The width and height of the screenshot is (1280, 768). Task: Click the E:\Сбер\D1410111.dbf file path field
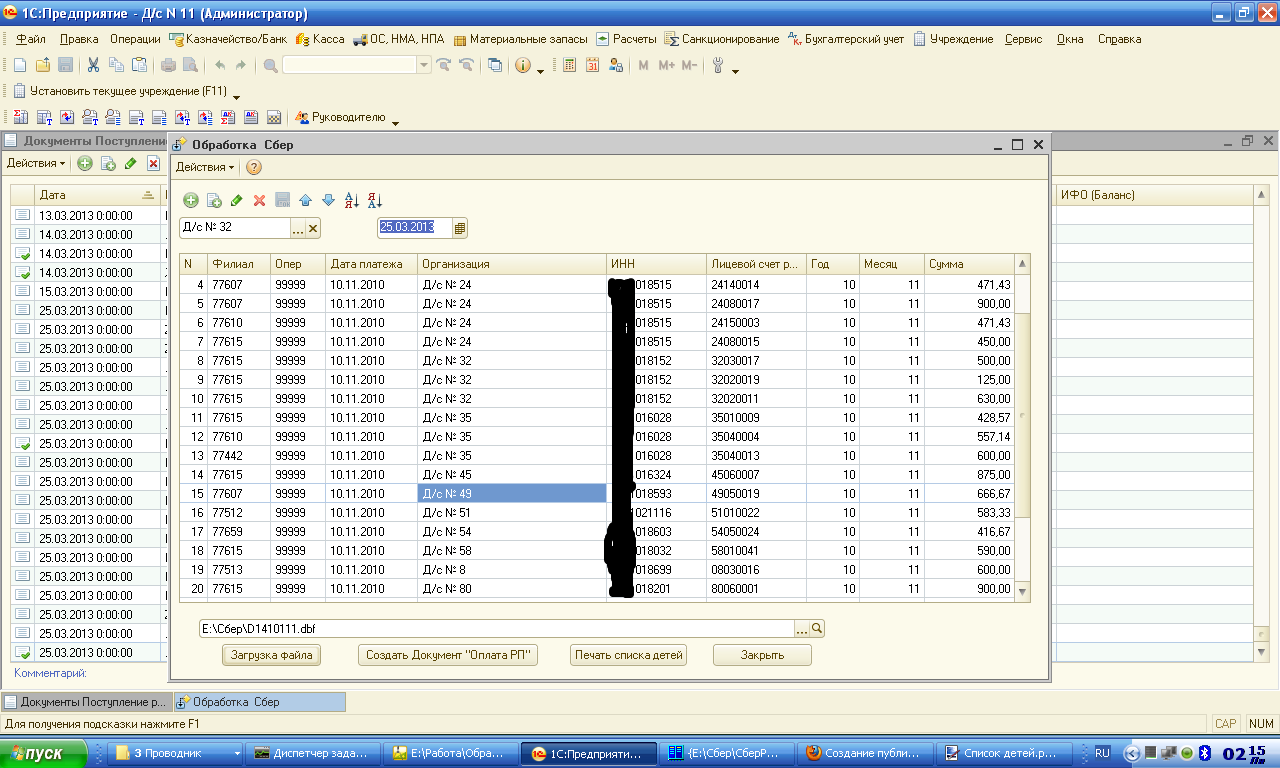[x=496, y=629]
